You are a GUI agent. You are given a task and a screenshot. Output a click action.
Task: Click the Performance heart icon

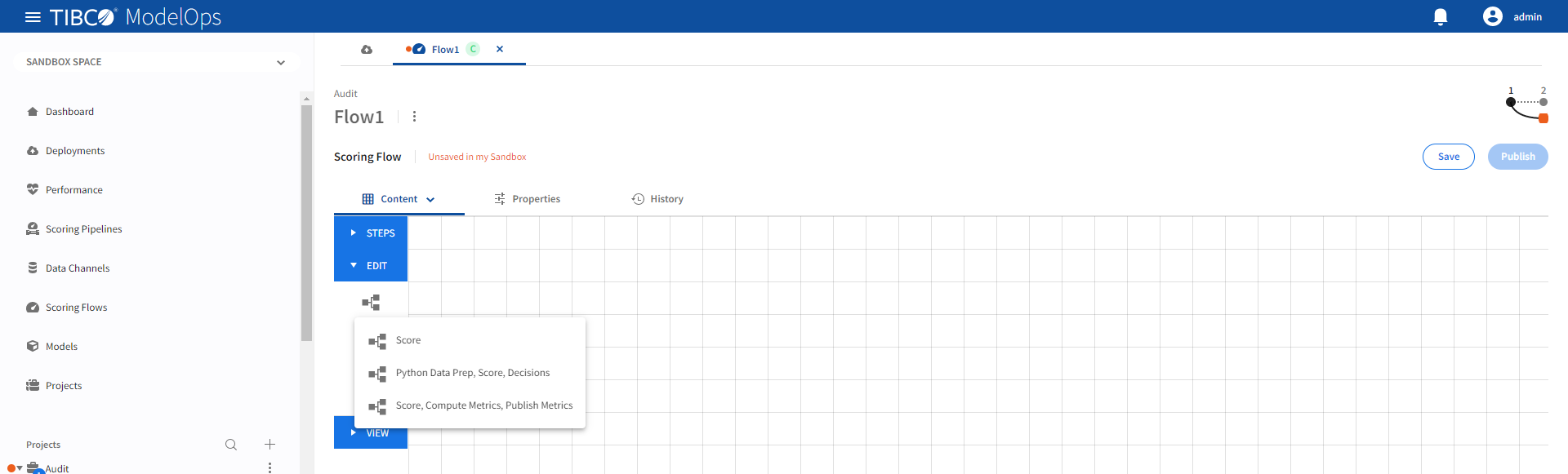pyautogui.click(x=33, y=189)
